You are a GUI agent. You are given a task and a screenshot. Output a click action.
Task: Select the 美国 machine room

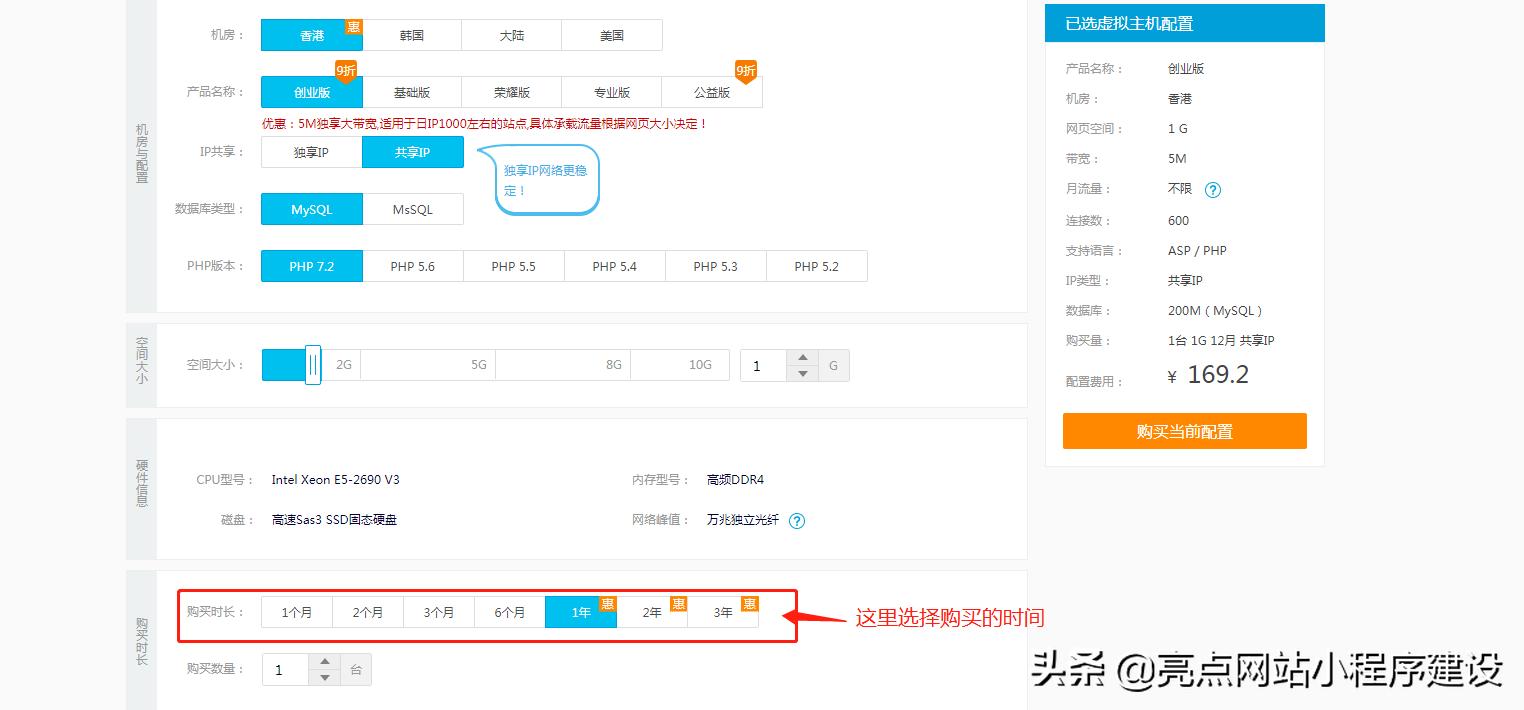click(611, 34)
